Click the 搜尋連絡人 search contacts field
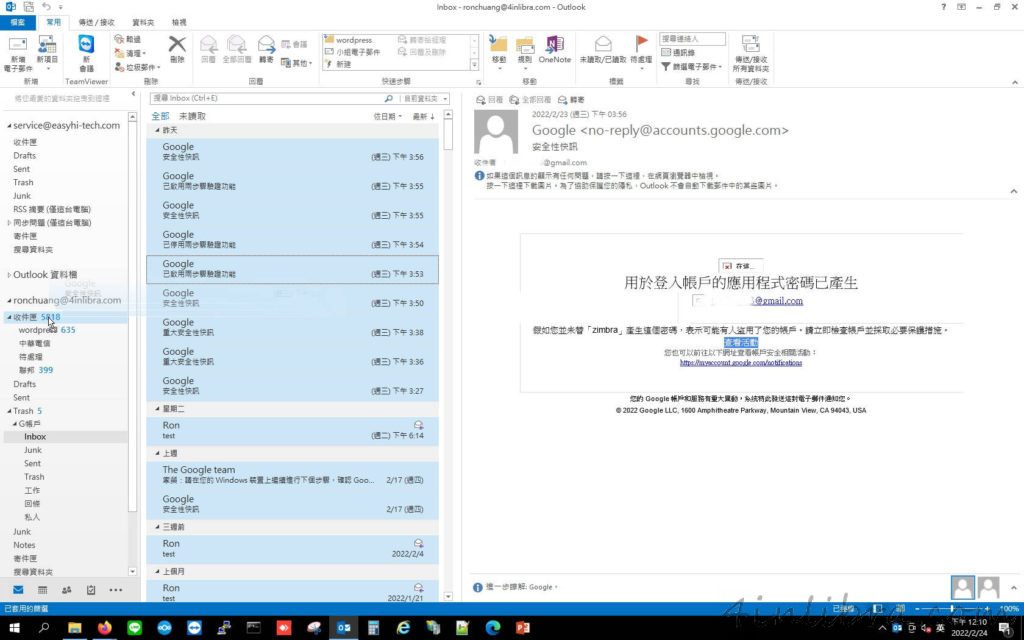 [x=692, y=39]
